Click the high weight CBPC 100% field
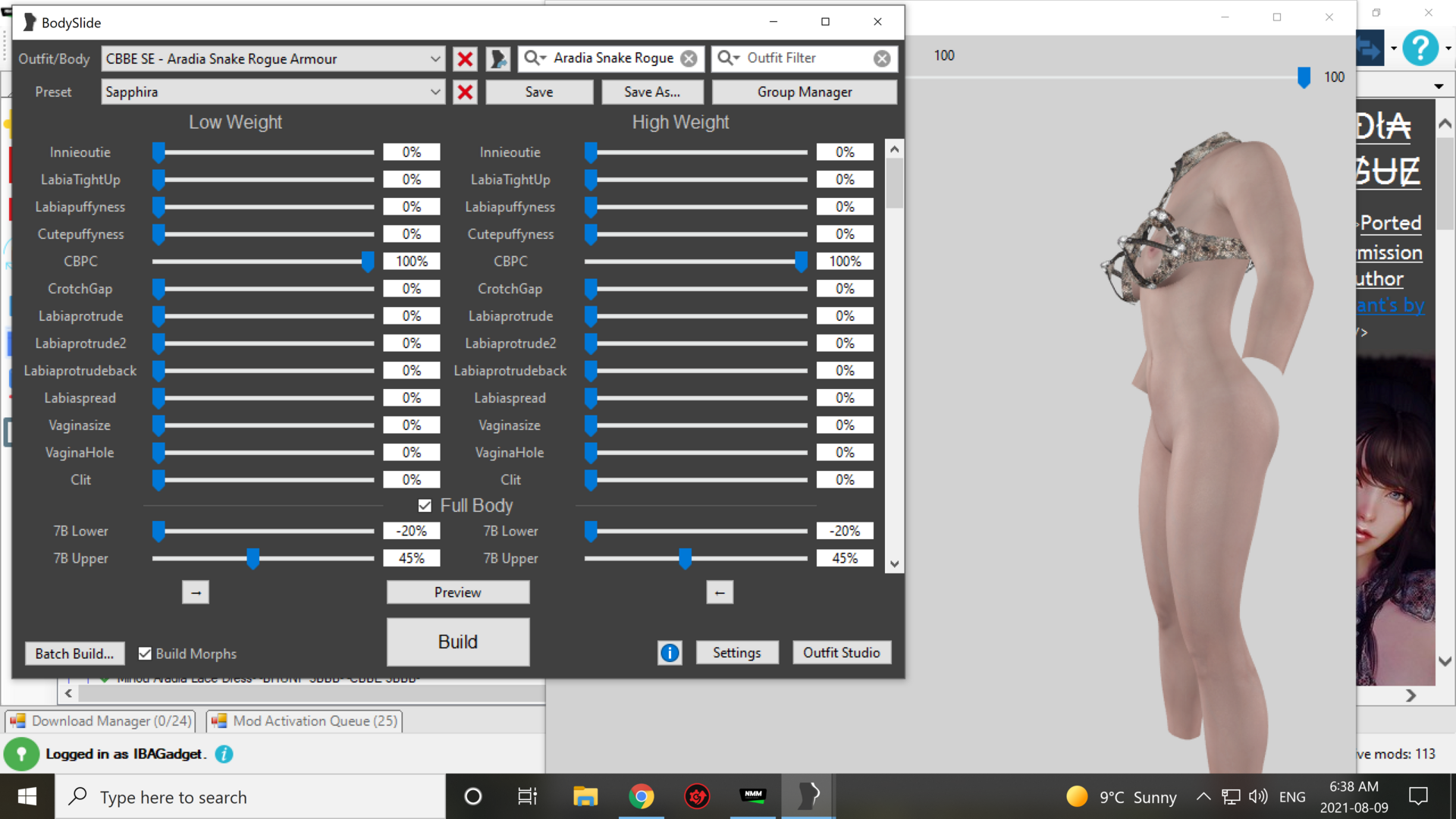The image size is (1456, 819). point(845,262)
